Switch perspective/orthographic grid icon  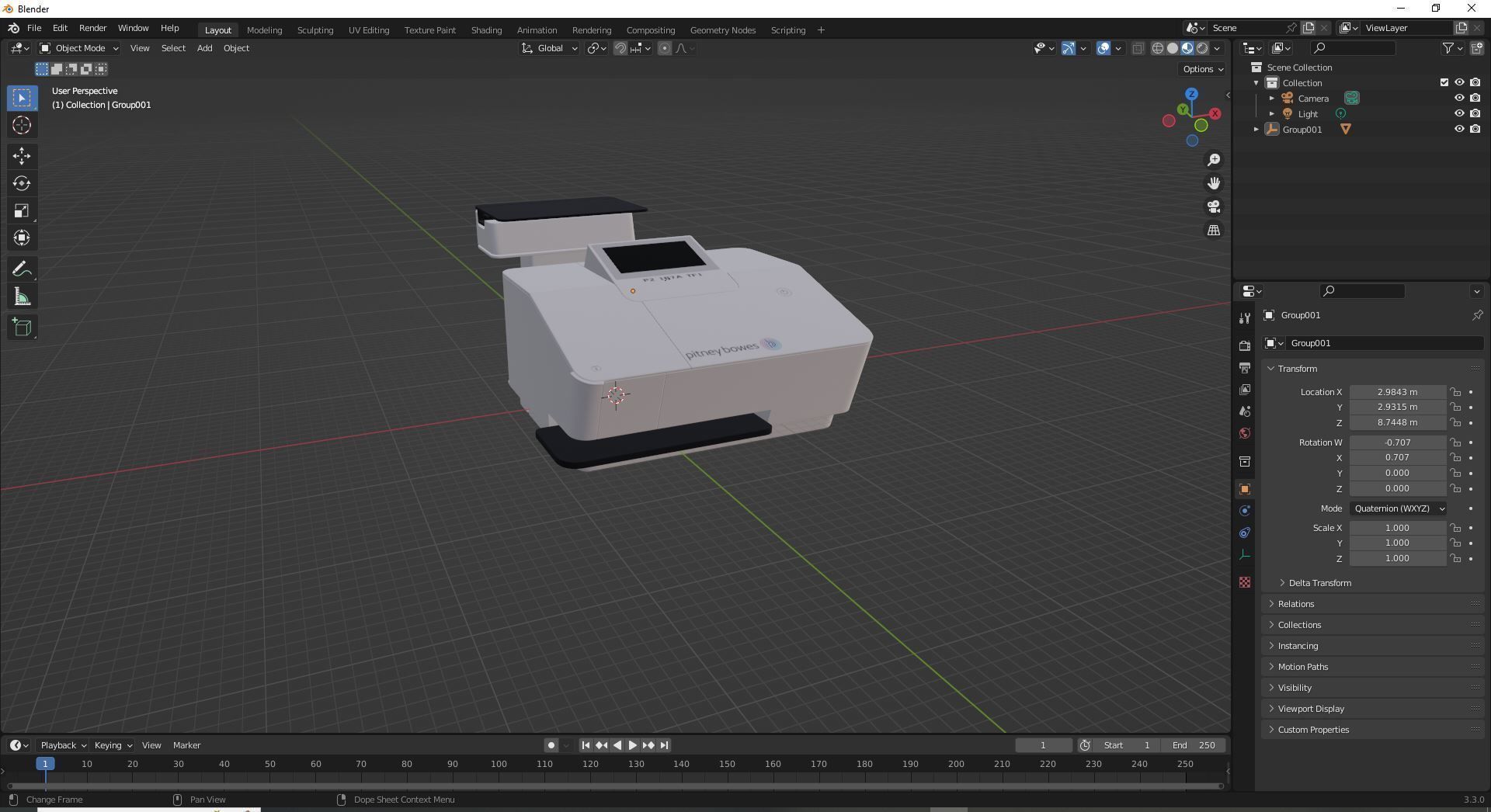(x=1213, y=230)
